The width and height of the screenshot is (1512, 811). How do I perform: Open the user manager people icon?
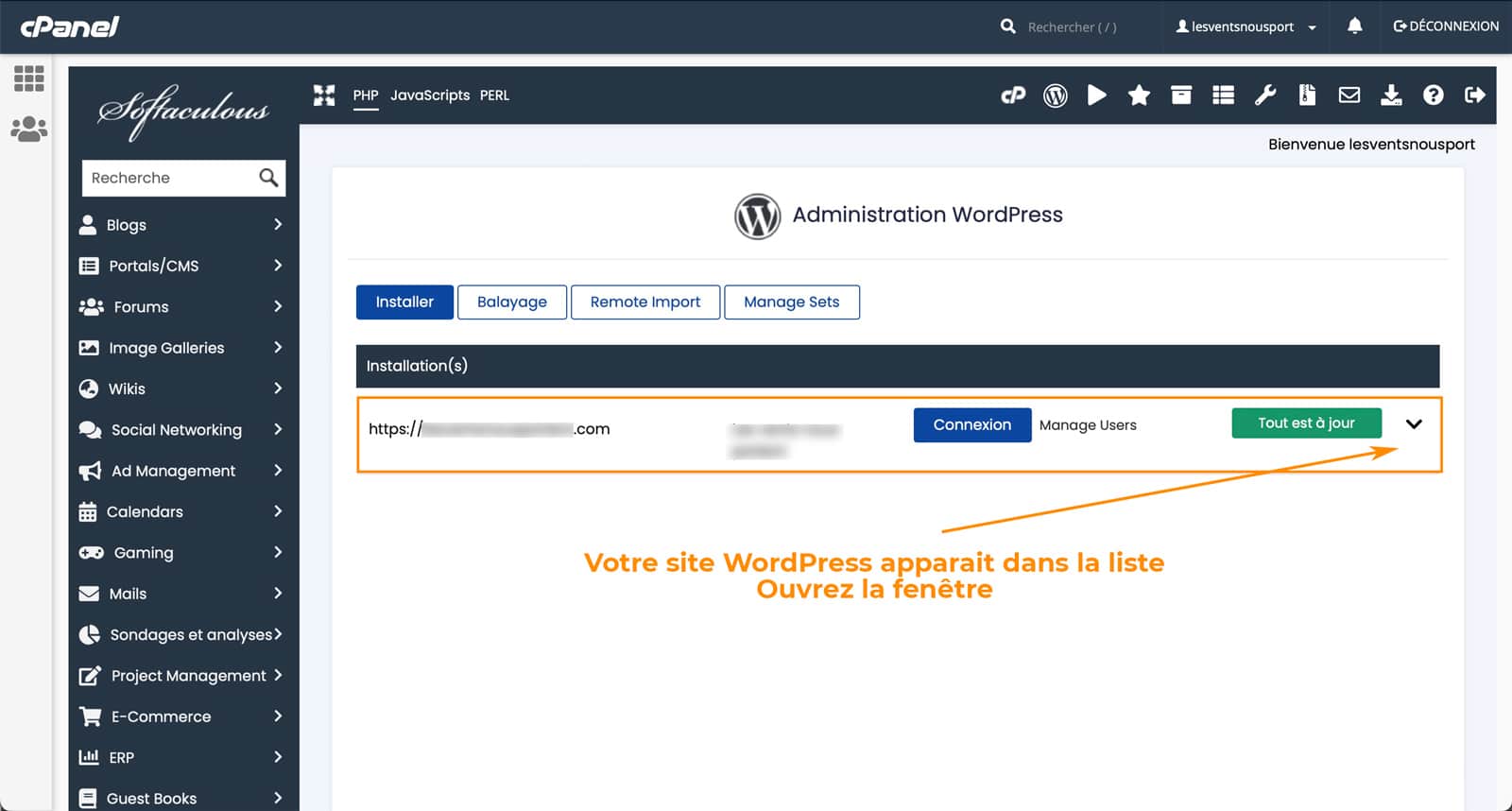coord(28,129)
